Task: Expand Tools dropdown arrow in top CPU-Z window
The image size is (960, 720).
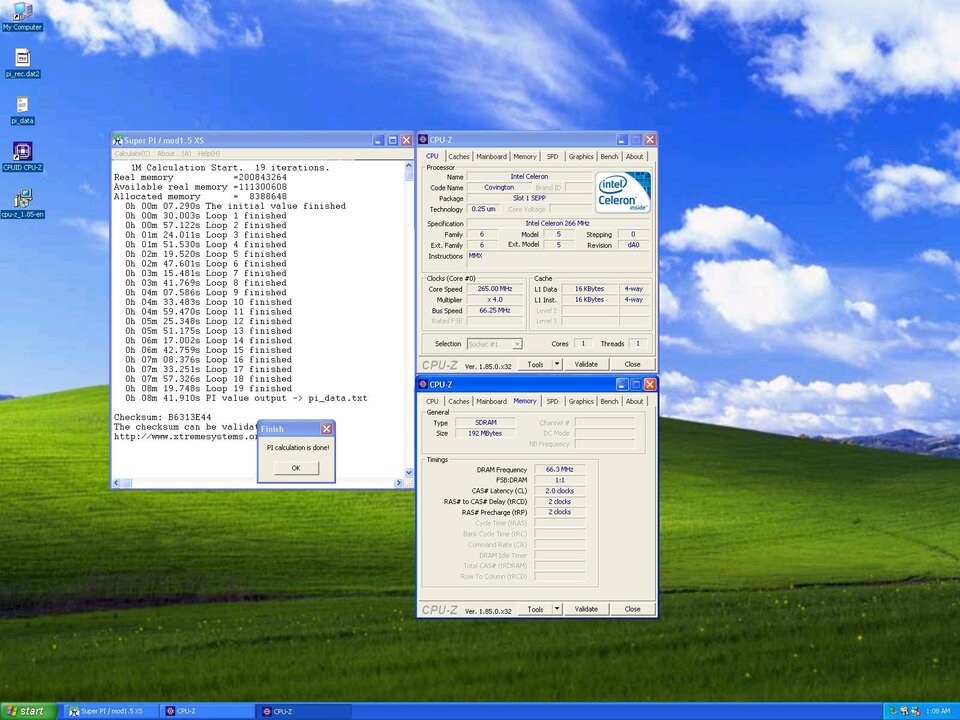Action: (x=557, y=364)
